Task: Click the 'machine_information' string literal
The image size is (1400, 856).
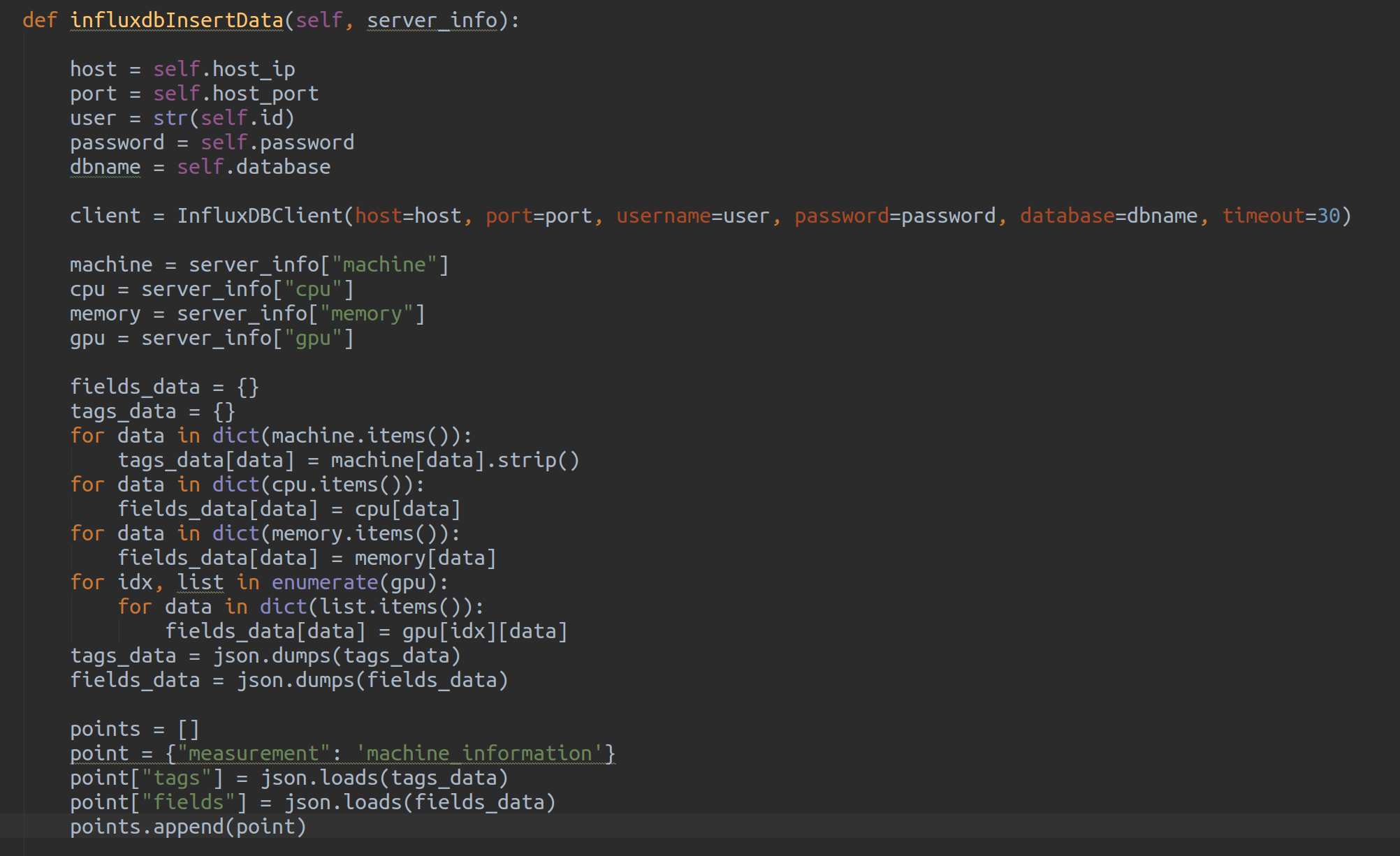Action: point(479,753)
